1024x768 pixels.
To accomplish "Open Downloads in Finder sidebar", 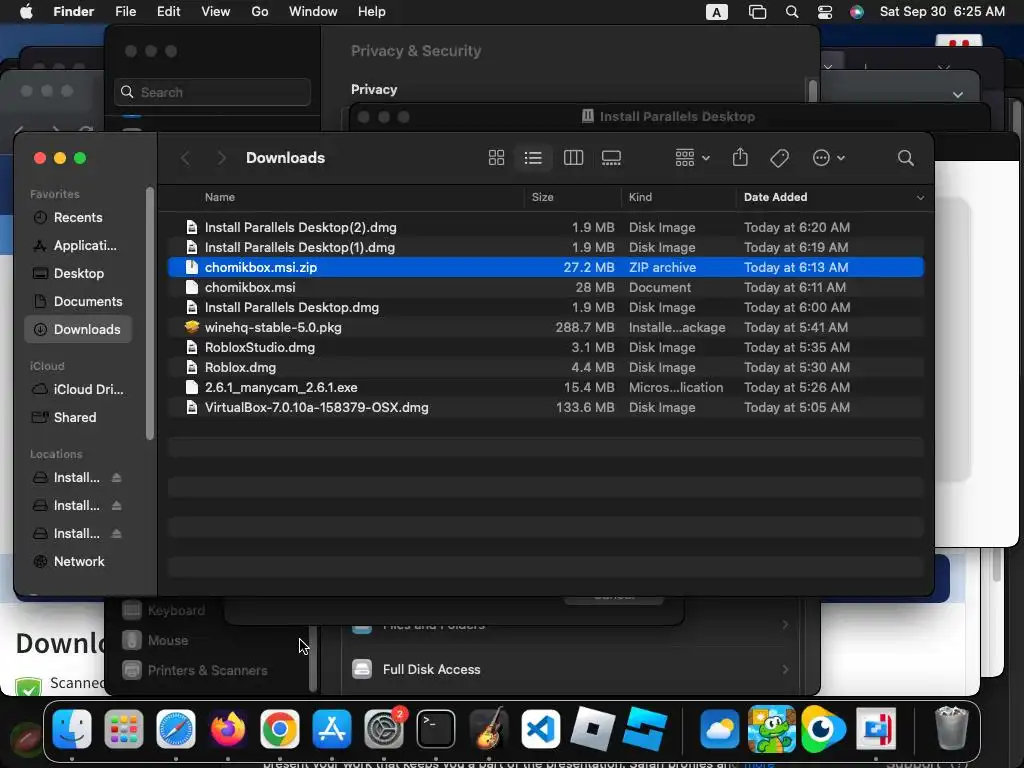I will tap(78, 330).
